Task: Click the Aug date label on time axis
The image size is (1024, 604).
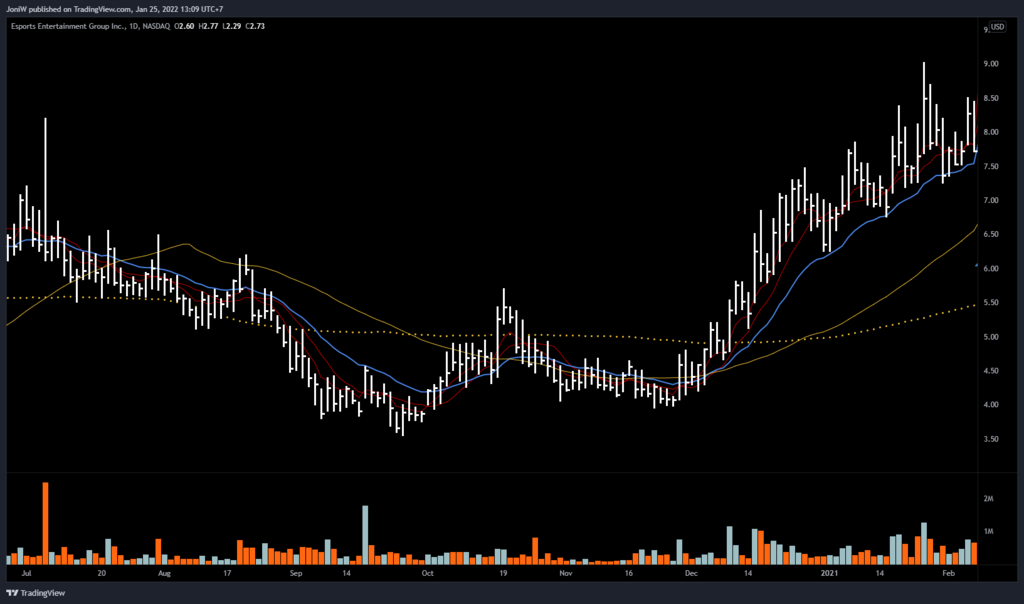Action: 165,575
